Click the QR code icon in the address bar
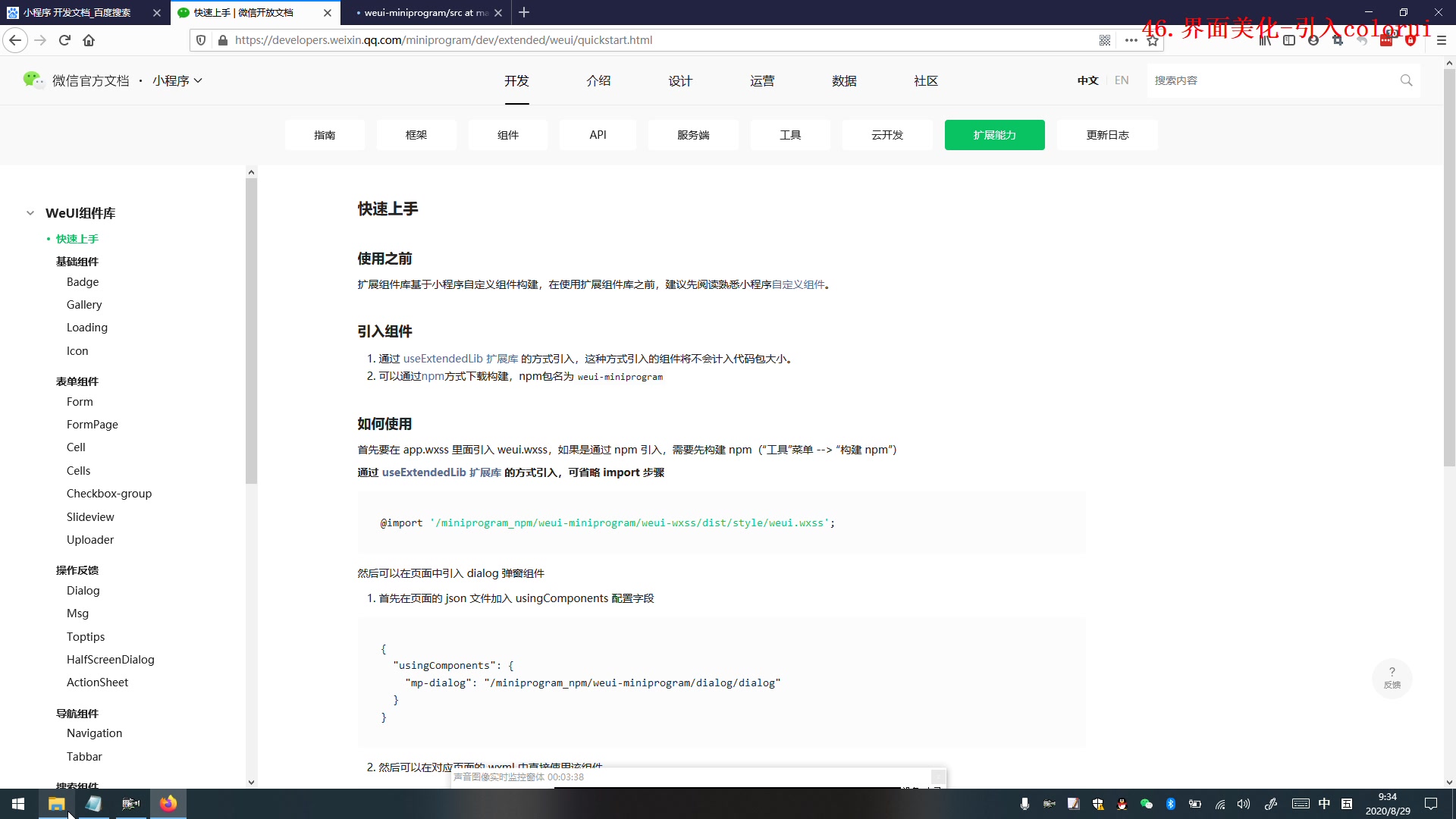 [1105, 40]
